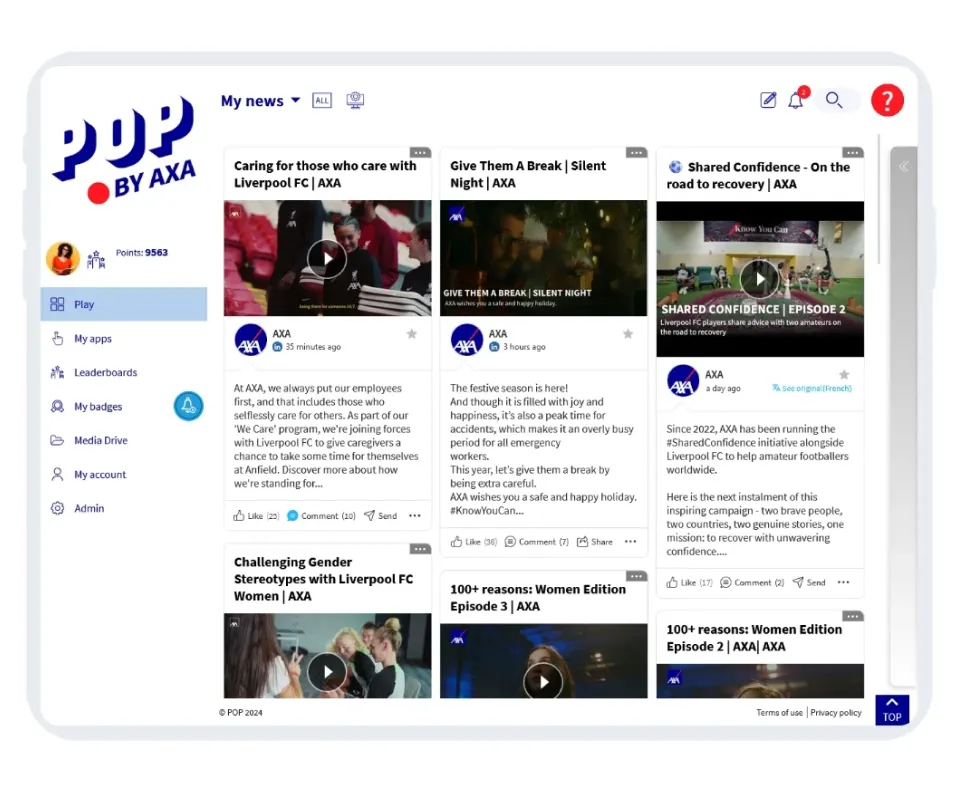This screenshot has height=788, width=960.
Task: Open Terms of use link
Action: 779,713
